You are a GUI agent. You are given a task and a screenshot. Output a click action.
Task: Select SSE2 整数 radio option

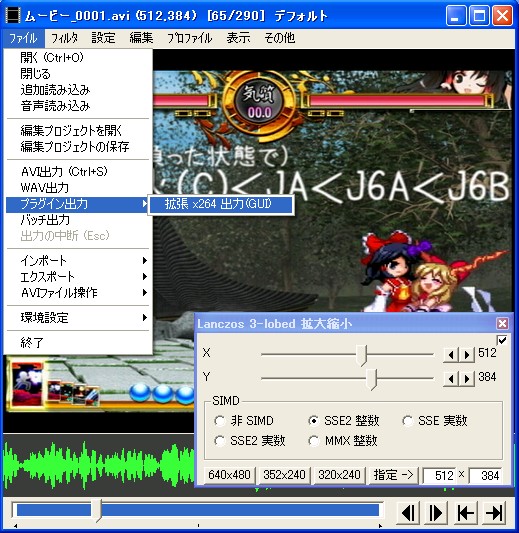[313, 421]
